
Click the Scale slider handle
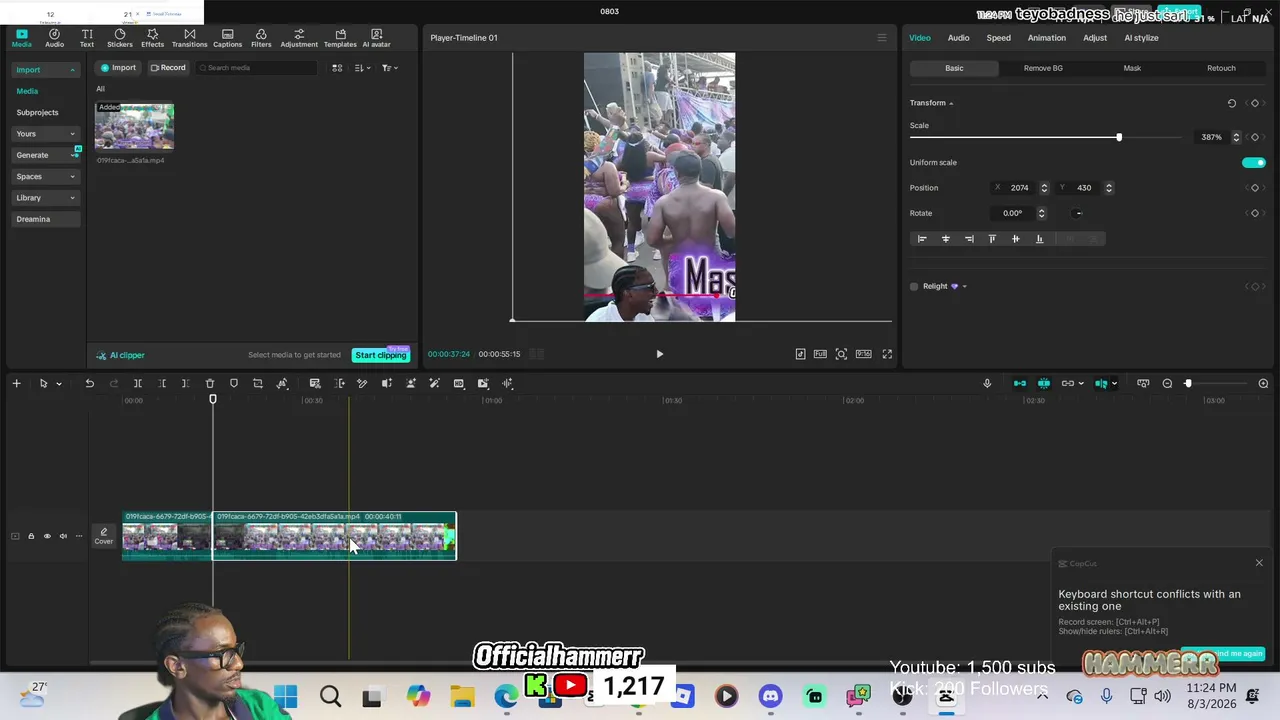point(1119,137)
